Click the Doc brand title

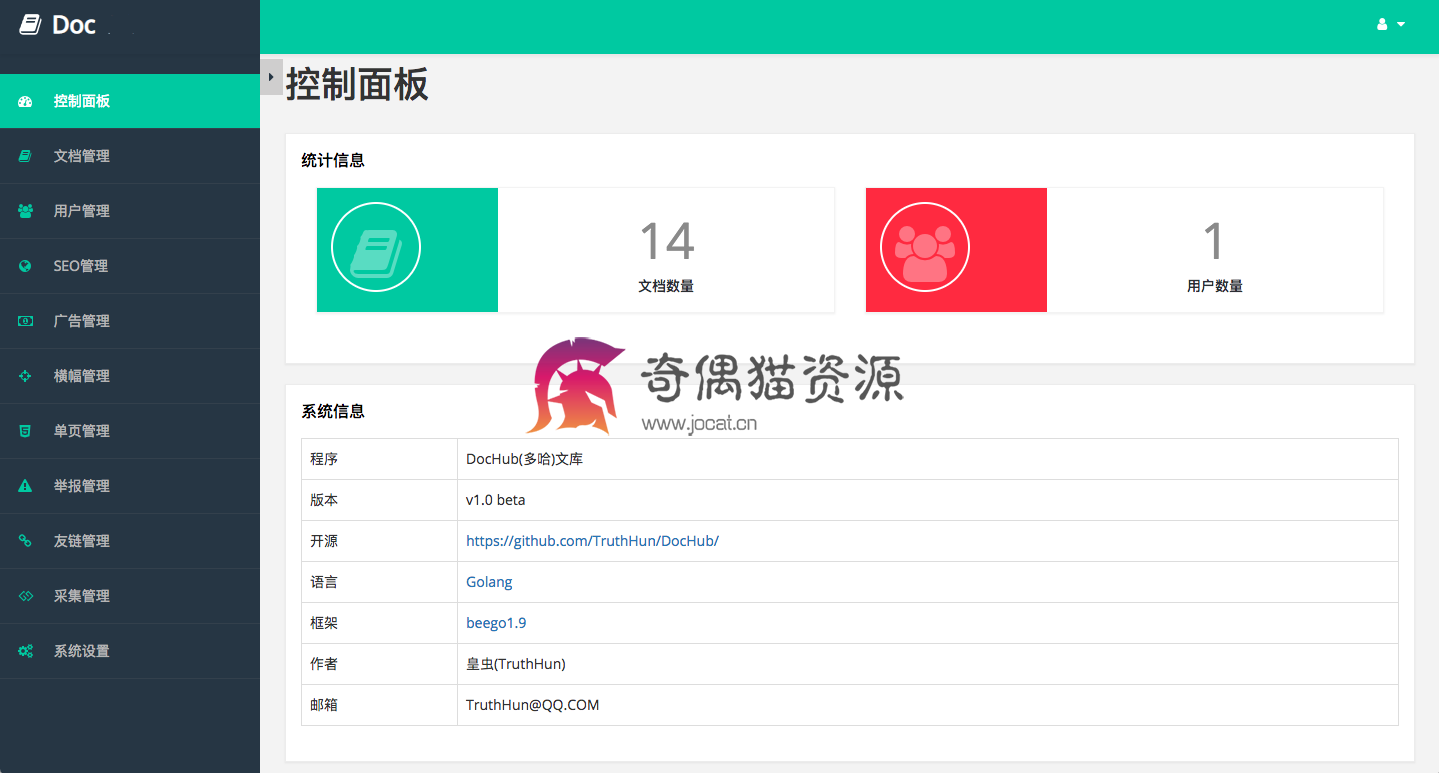(x=74, y=25)
